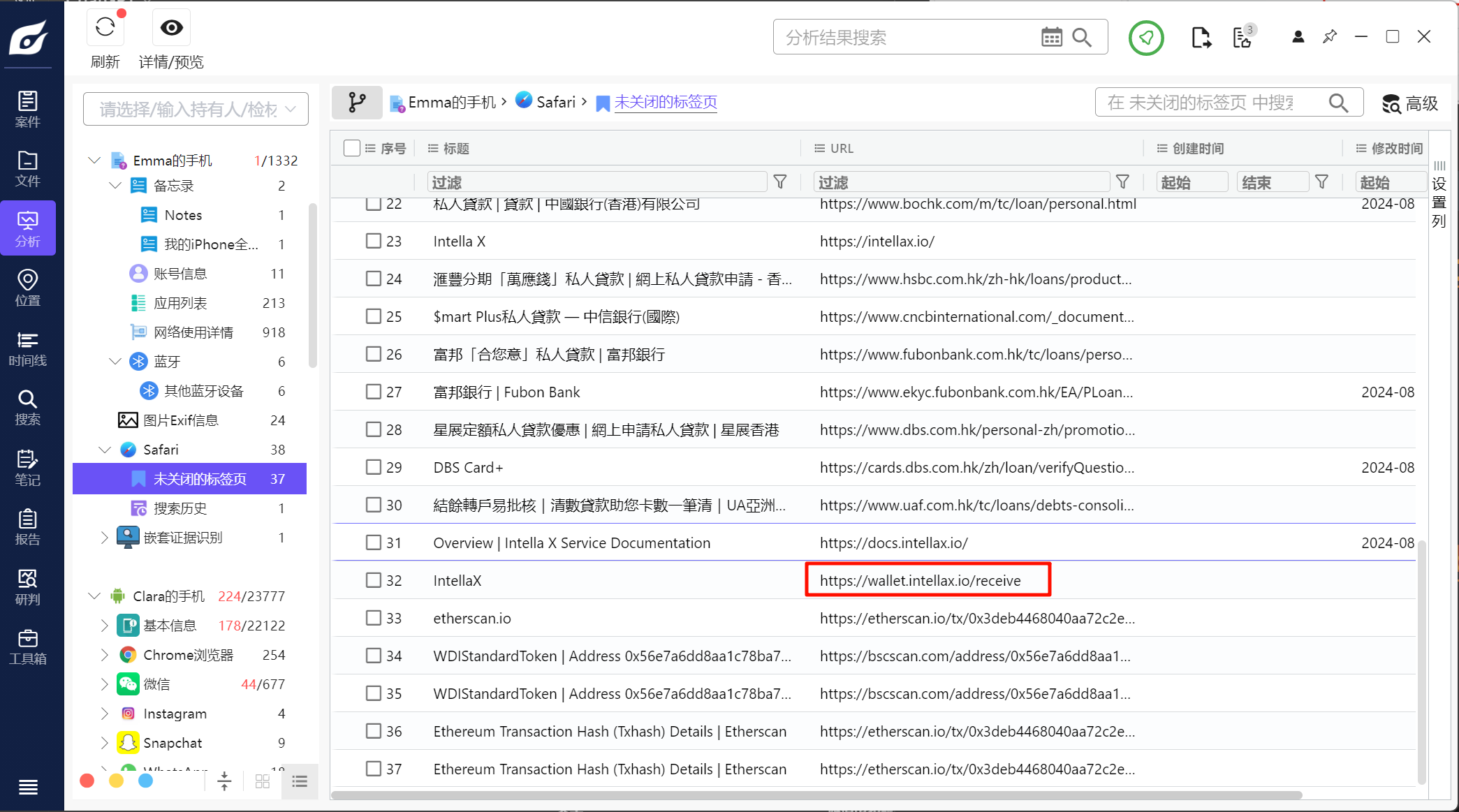The width and height of the screenshot is (1459, 812).
Task: Click the 未关闭的标签页 breadcrumb link
Action: click(666, 103)
